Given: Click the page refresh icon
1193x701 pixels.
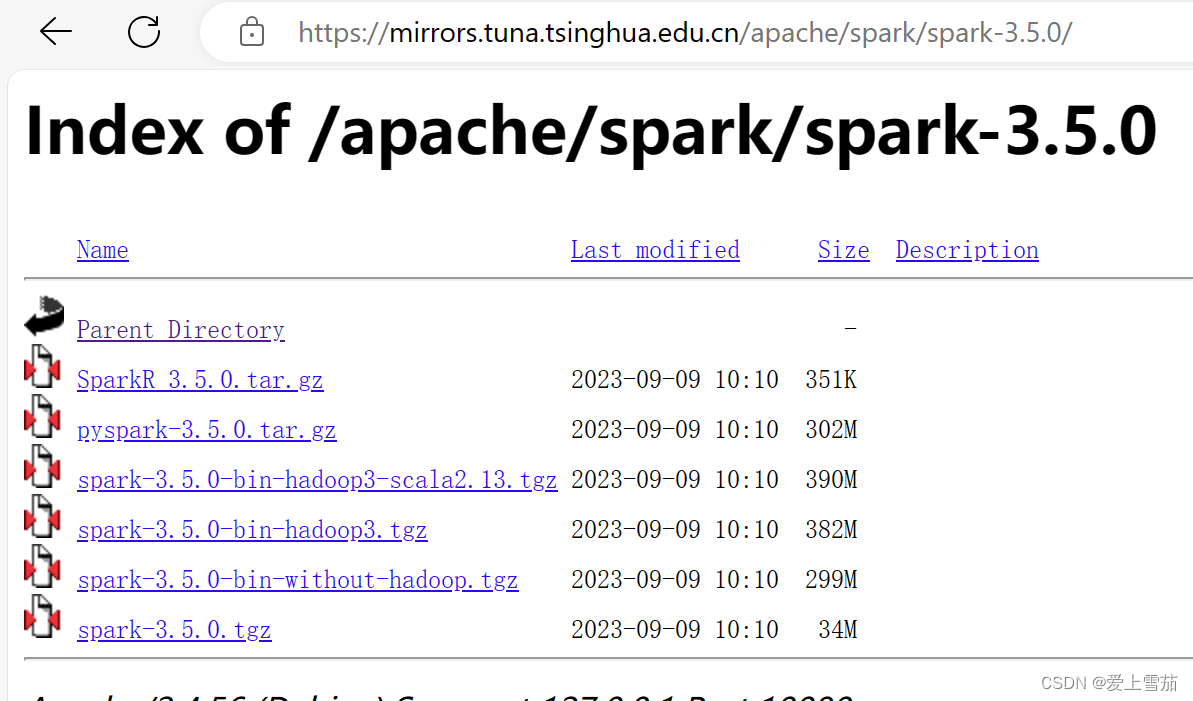Looking at the screenshot, I should pyautogui.click(x=143, y=32).
